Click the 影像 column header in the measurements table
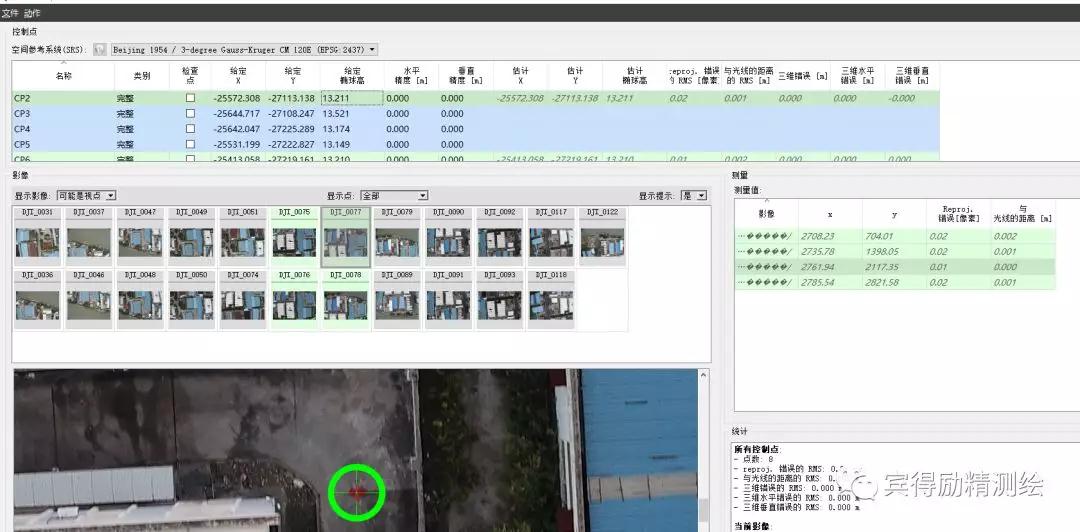 click(x=766, y=214)
